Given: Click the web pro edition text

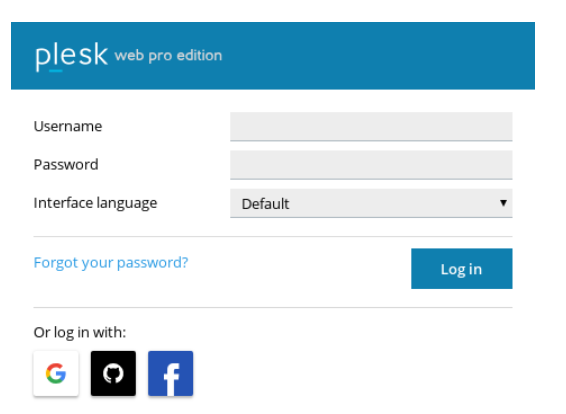Looking at the screenshot, I should (x=168, y=56).
